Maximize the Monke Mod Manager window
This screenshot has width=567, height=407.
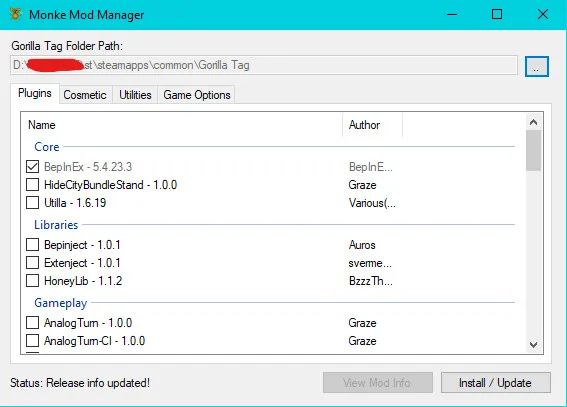(497, 14)
